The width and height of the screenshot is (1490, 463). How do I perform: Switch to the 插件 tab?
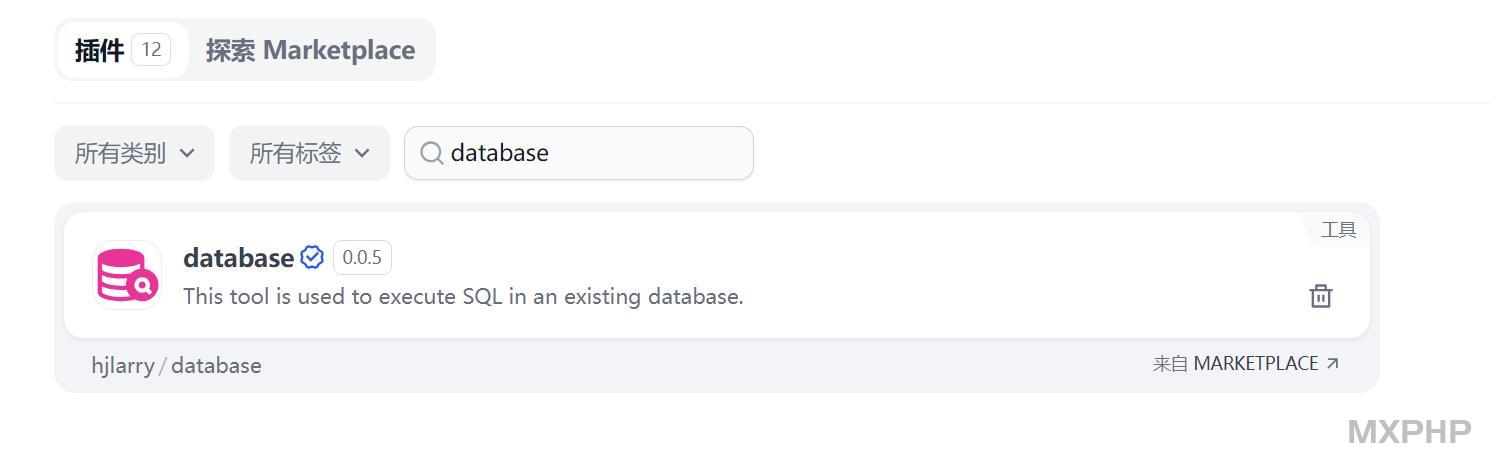coord(122,50)
